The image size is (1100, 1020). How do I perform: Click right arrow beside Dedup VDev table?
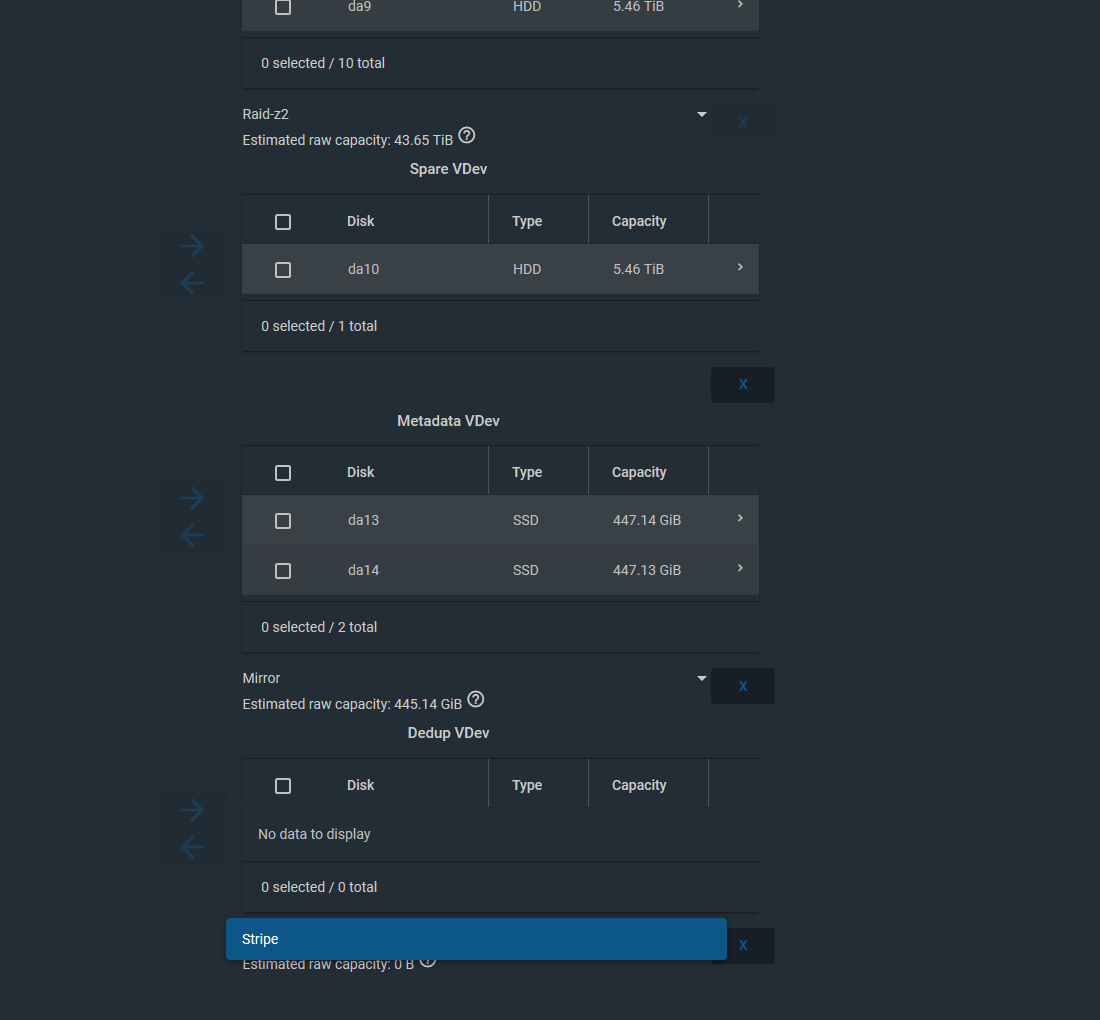click(x=192, y=810)
